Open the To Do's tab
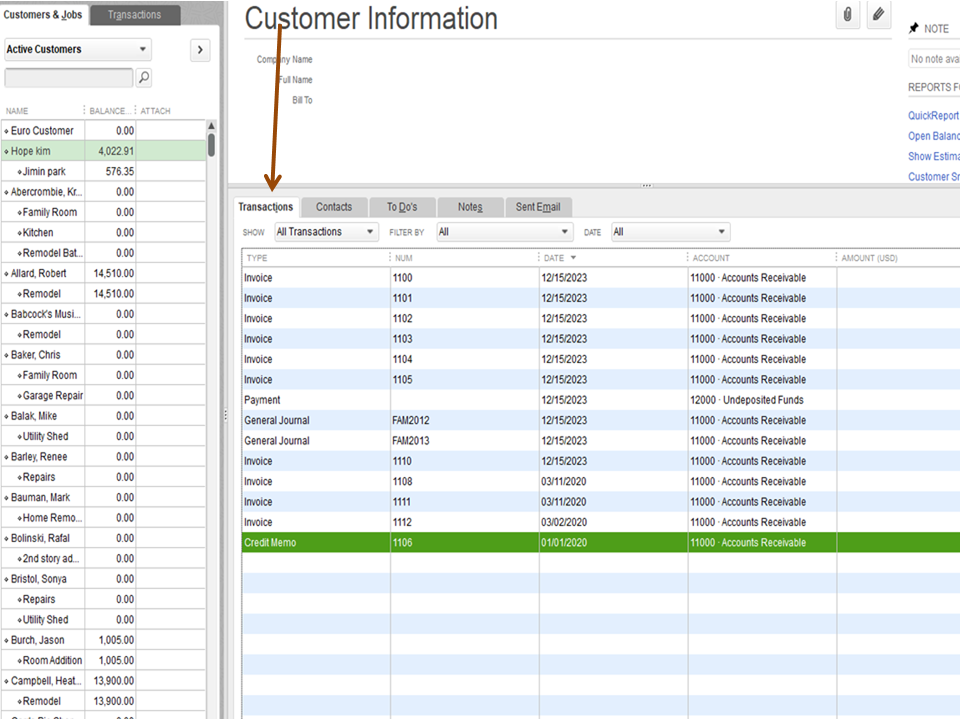Image resolution: width=960 pixels, height=720 pixels. (x=402, y=207)
